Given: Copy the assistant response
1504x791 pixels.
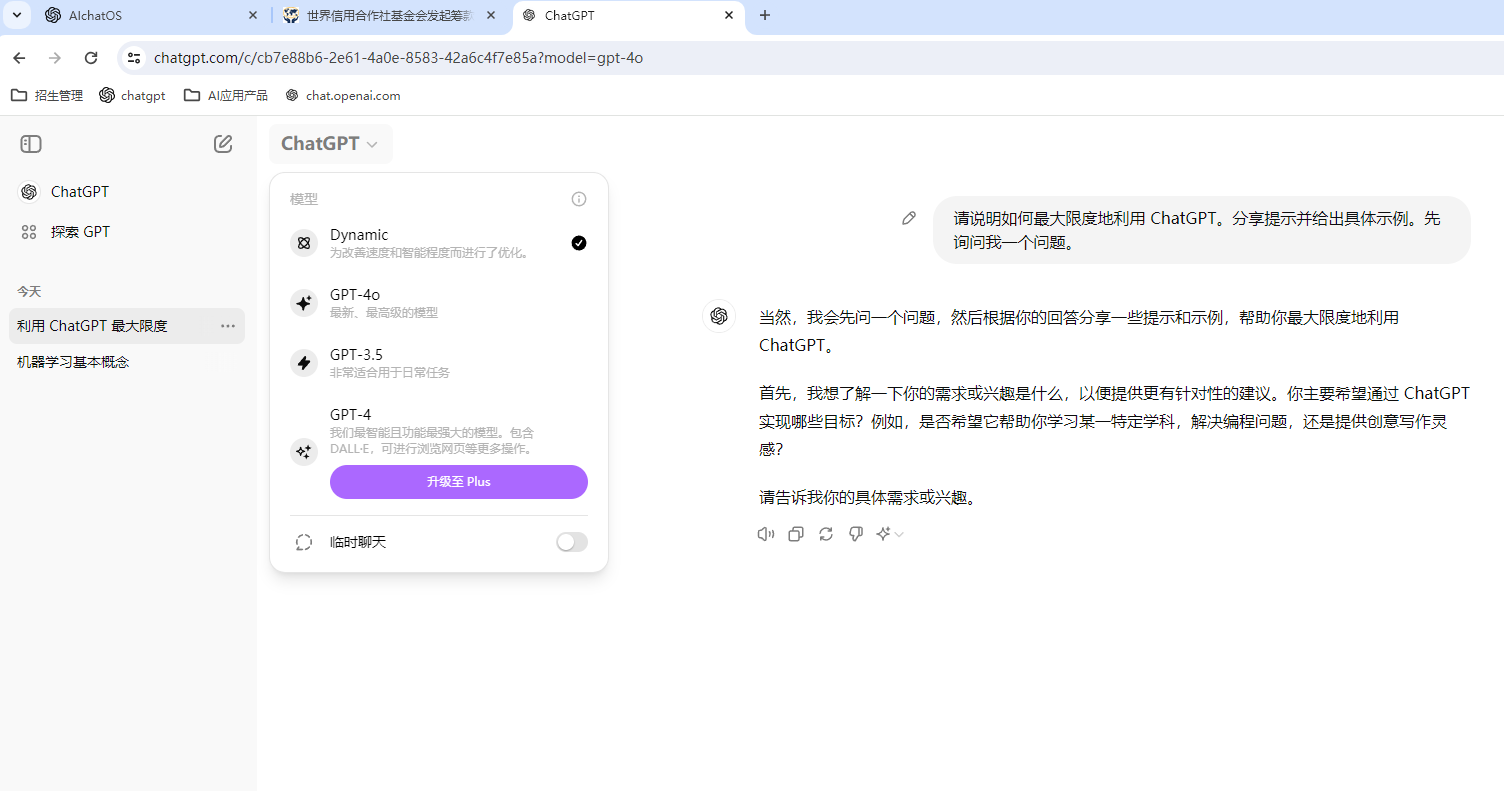Looking at the screenshot, I should pos(796,534).
